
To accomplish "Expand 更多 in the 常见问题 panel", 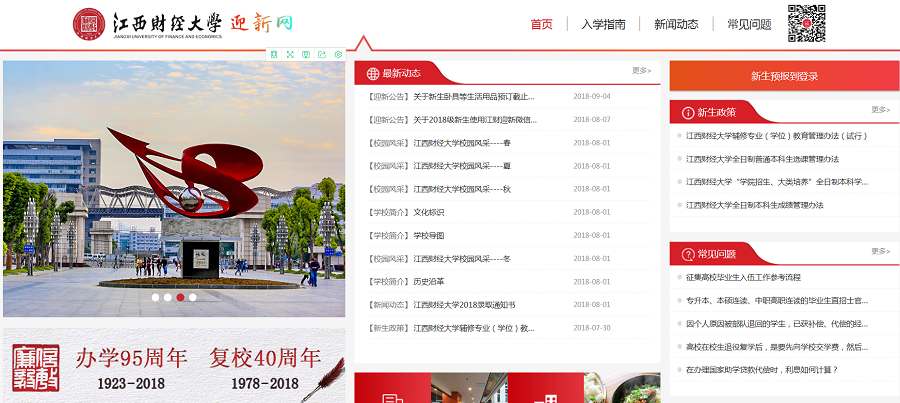I will (x=880, y=252).
